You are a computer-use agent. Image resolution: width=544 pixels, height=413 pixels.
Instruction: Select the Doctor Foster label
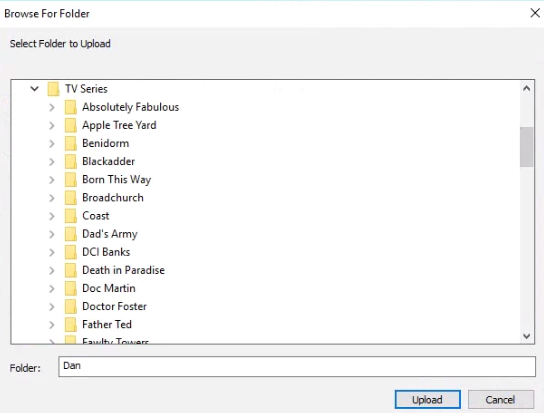click(114, 306)
